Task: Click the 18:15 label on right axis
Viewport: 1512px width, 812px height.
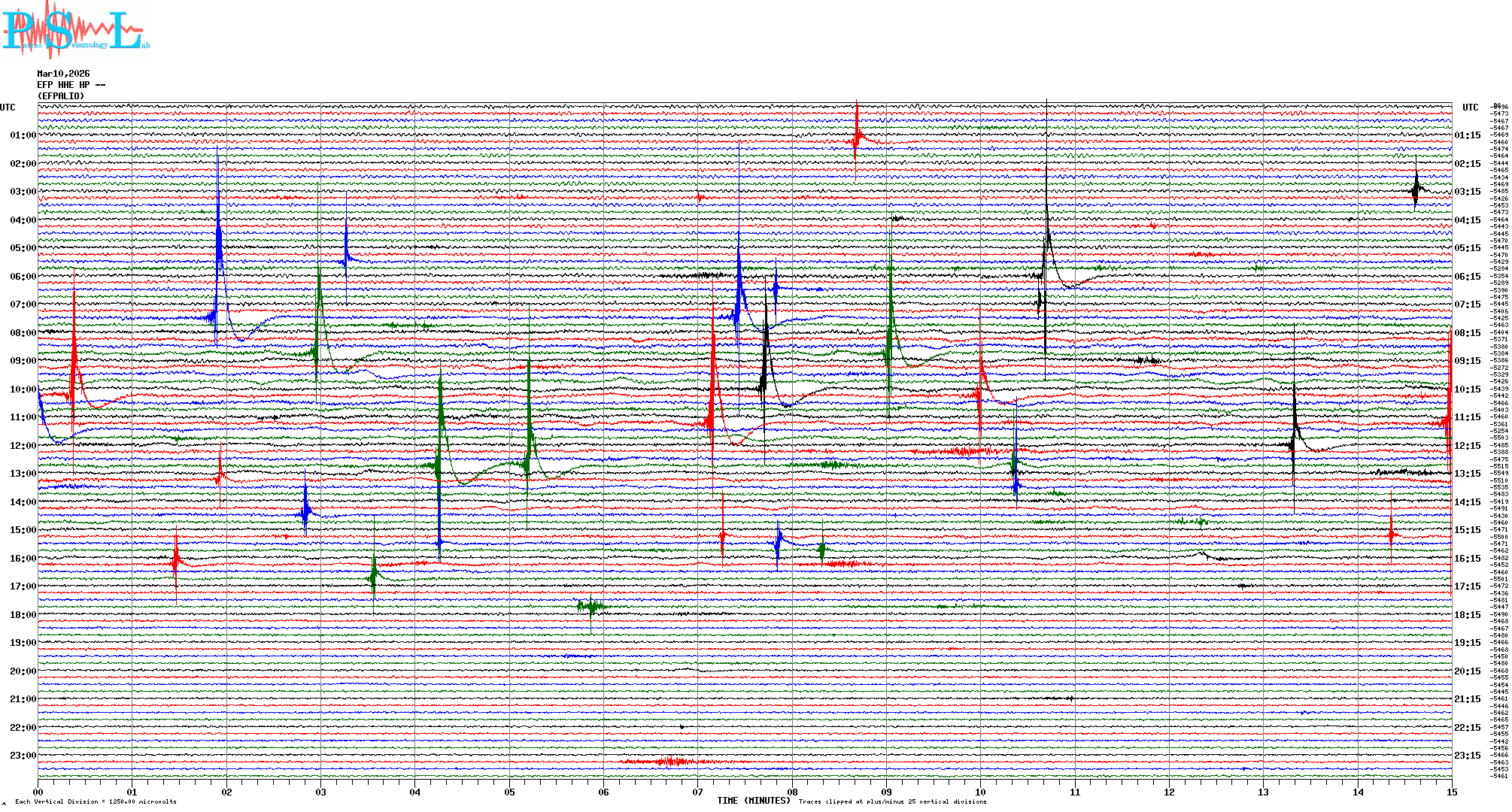Action: pyautogui.click(x=1467, y=615)
